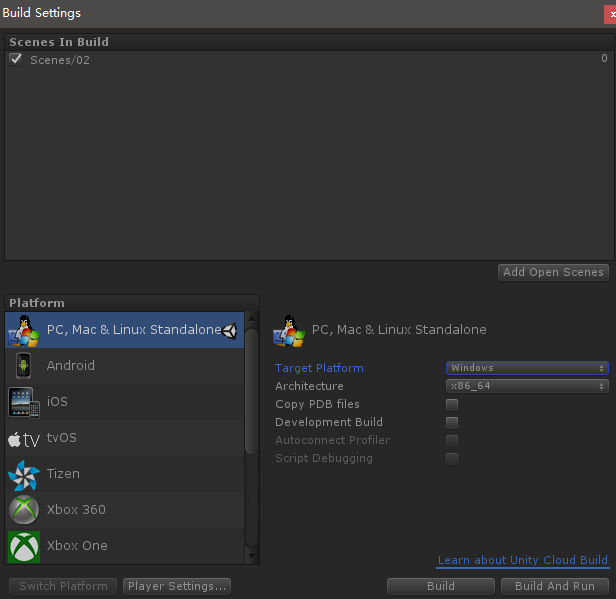Click the Target Platform label
The width and height of the screenshot is (616, 599).
319,368
